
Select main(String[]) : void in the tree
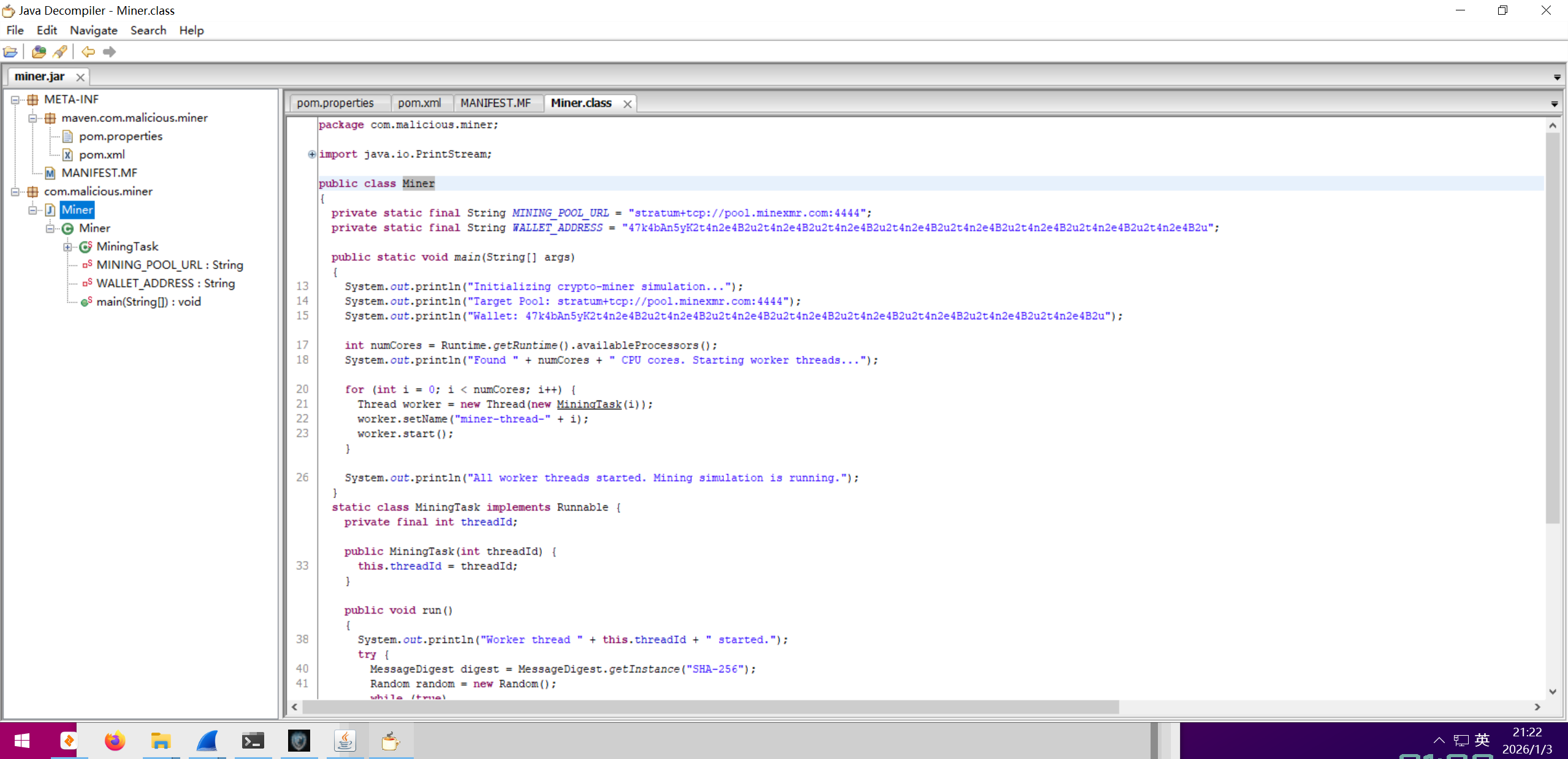[x=149, y=302]
